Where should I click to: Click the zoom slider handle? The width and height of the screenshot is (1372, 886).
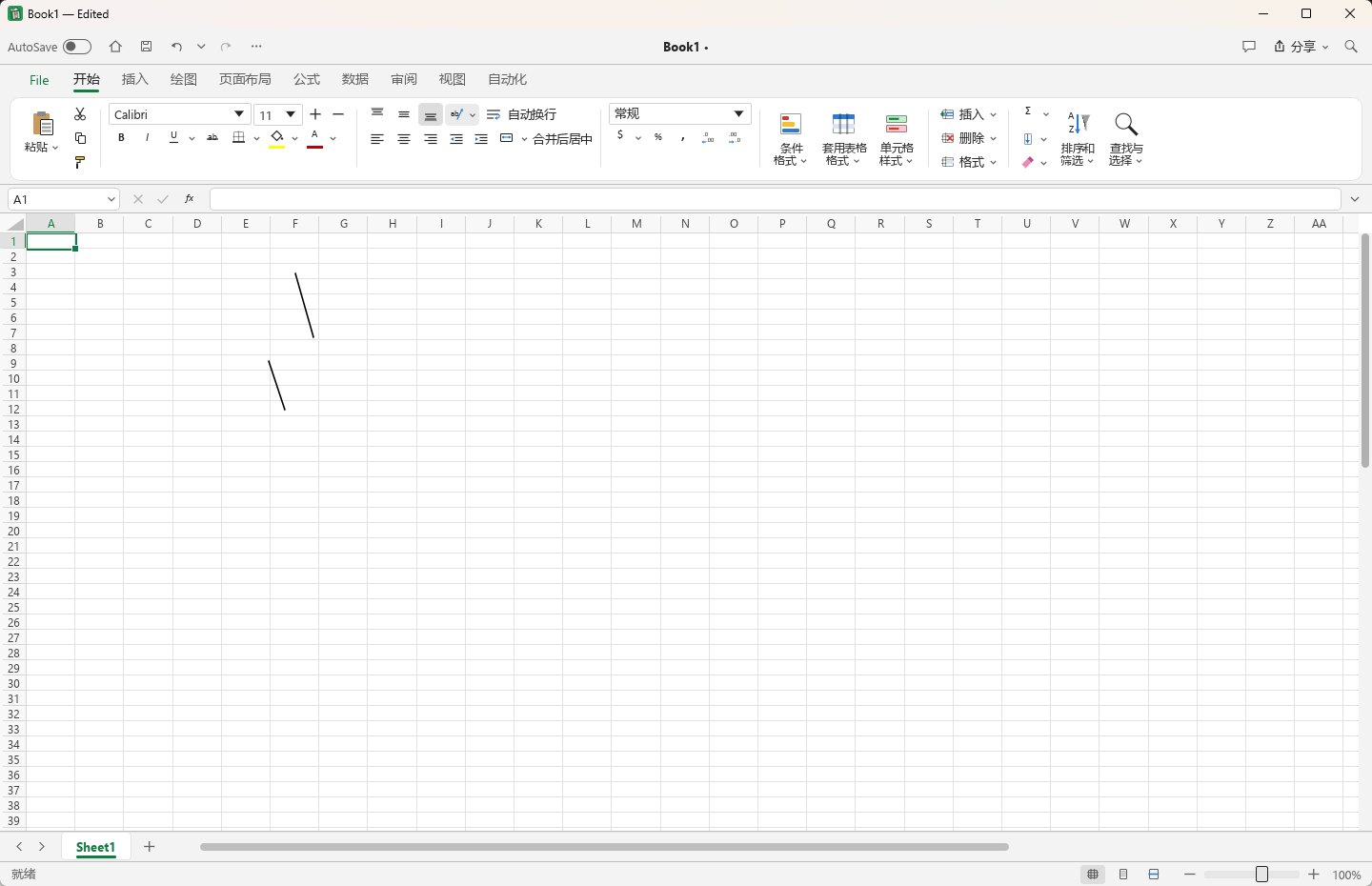(1262, 875)
